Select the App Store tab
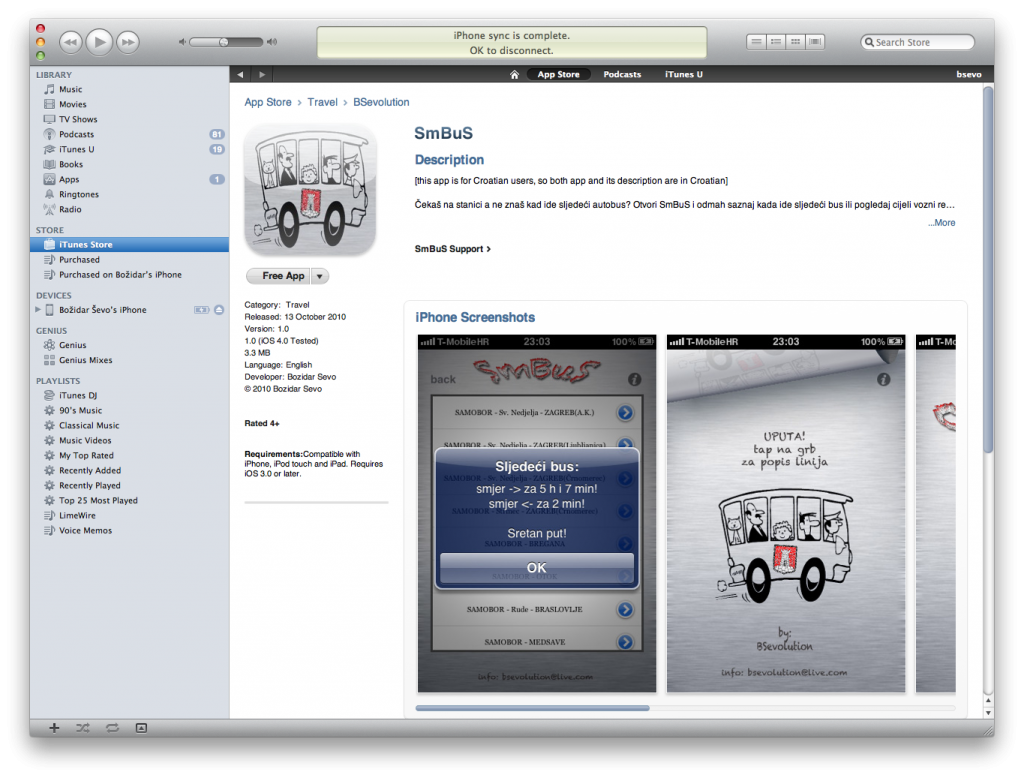 [558, 74]
